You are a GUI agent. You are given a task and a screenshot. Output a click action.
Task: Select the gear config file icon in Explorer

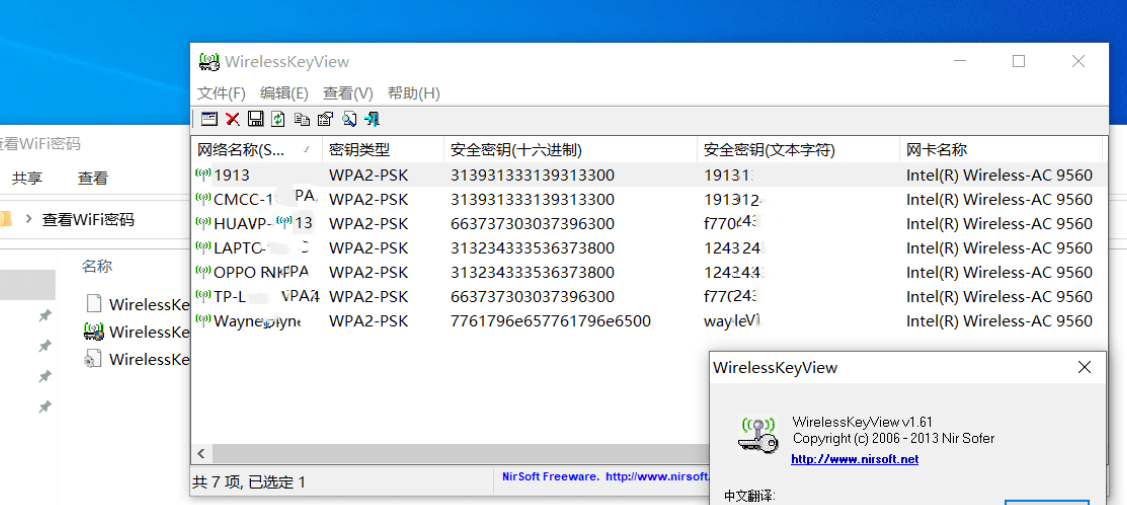93,358
